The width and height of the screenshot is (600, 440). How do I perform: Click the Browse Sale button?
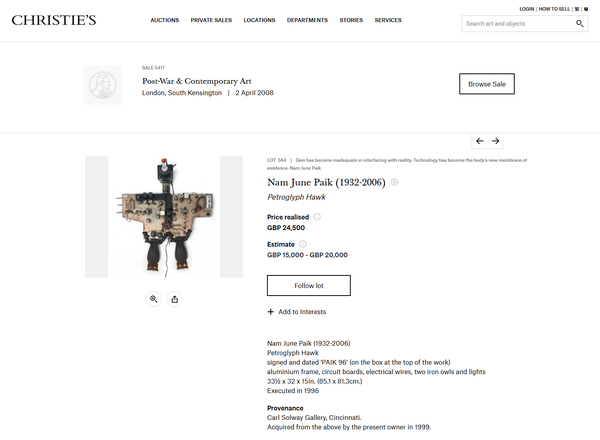487,84
